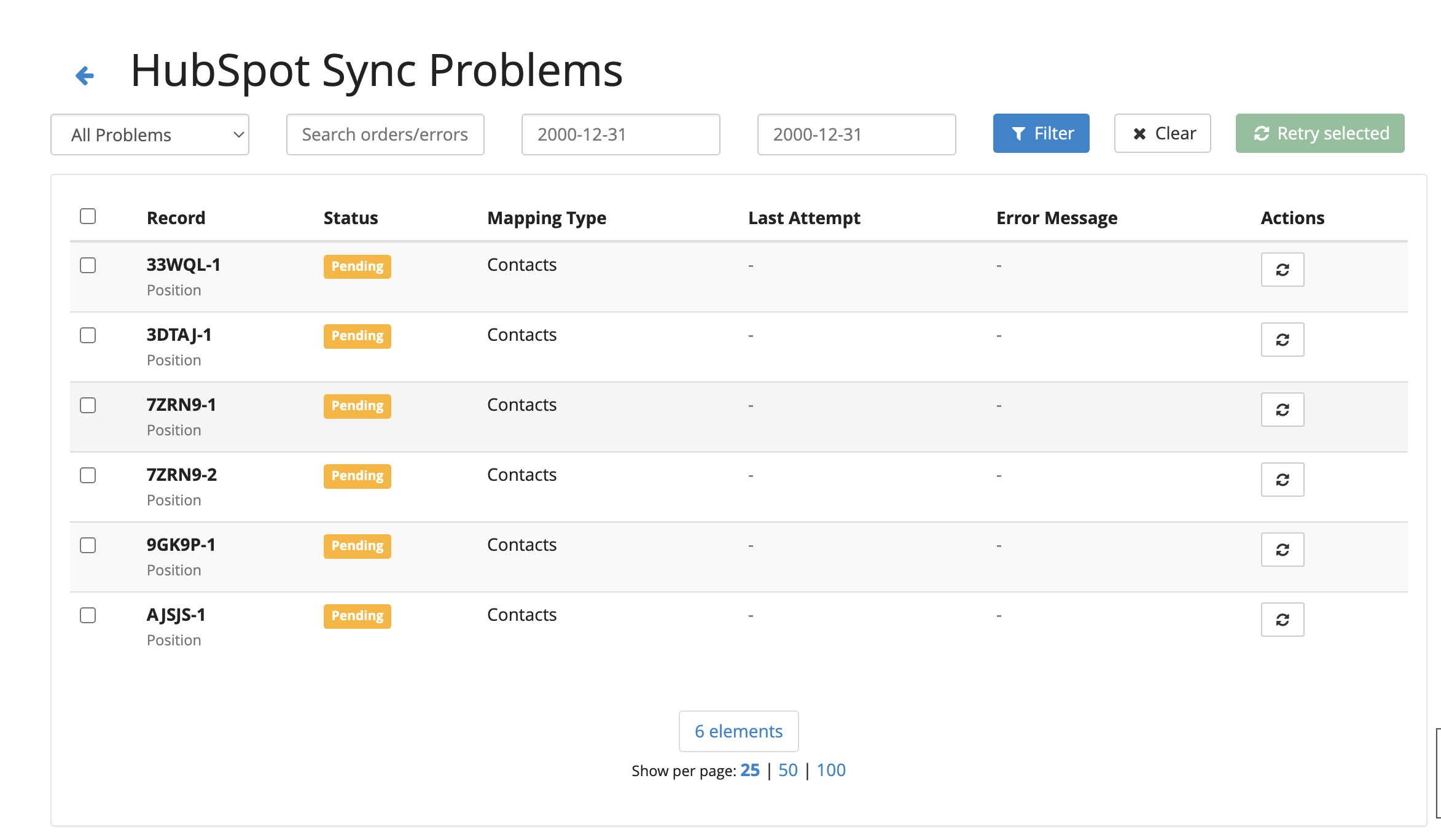Click the Retry selected button

(1320, 133)
